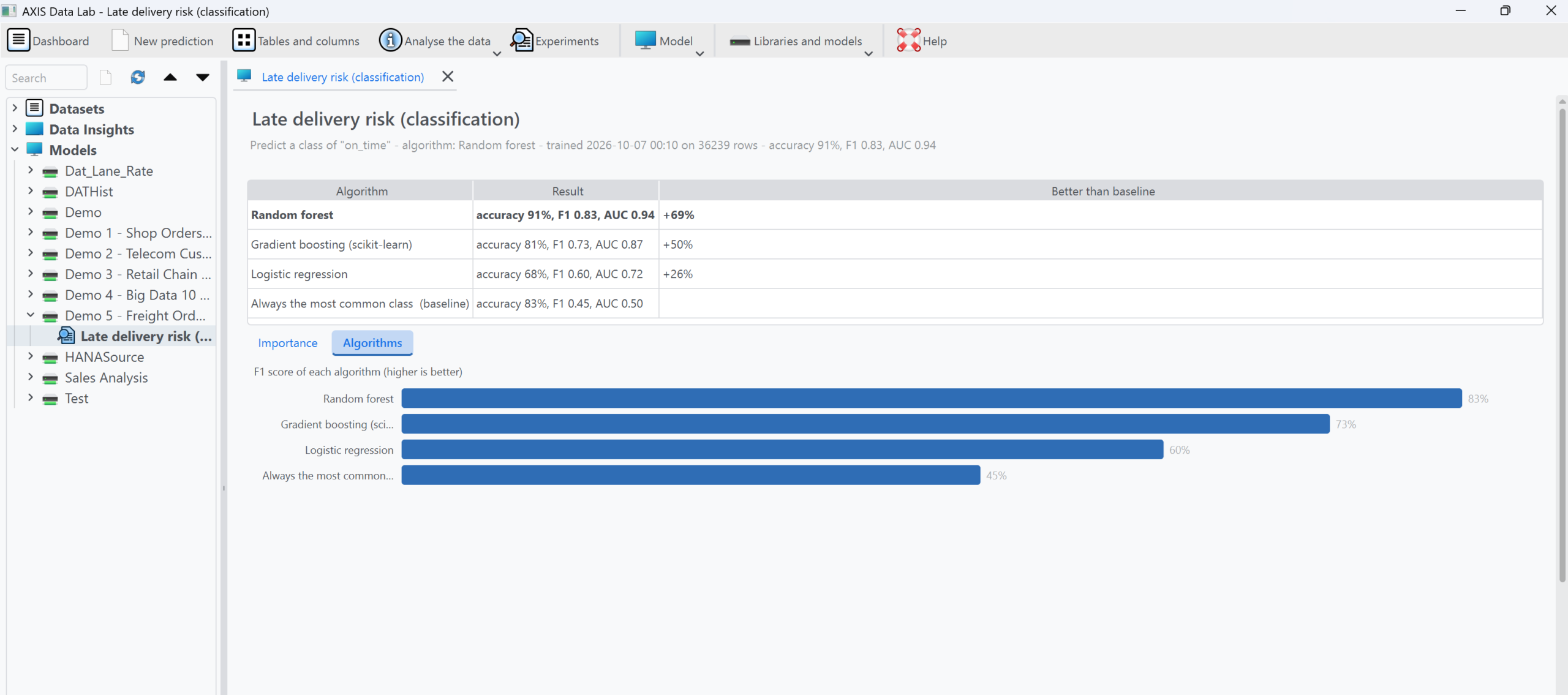This screenshot has width=1568, height=695.
Task: Switch to Late delivery risk (classification) tab
Action: [342, 77]
